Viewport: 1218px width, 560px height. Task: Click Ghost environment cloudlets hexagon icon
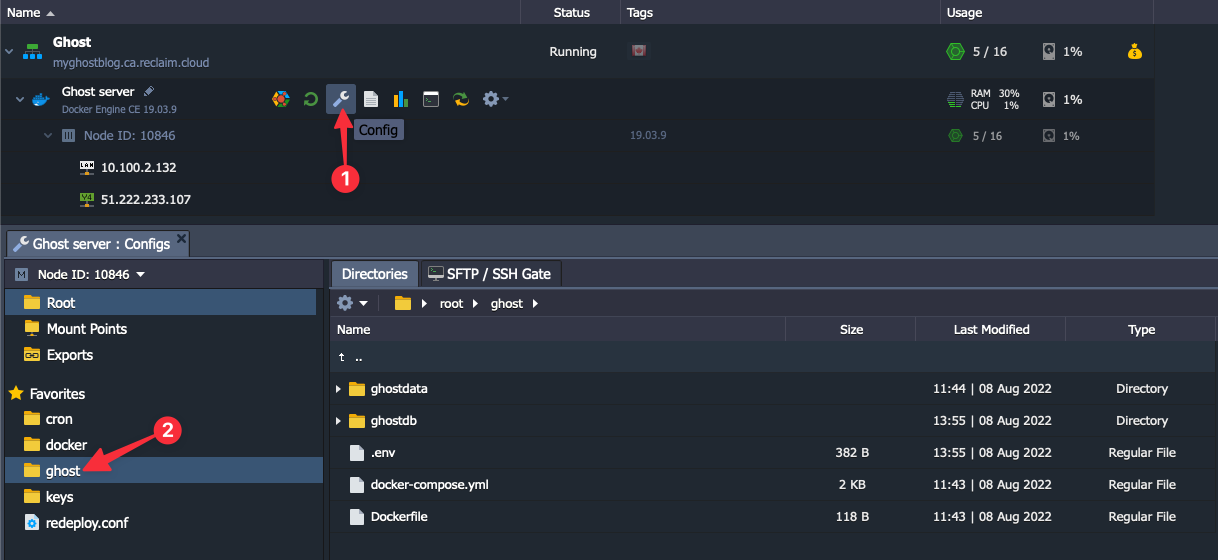(x=955, y=51)
